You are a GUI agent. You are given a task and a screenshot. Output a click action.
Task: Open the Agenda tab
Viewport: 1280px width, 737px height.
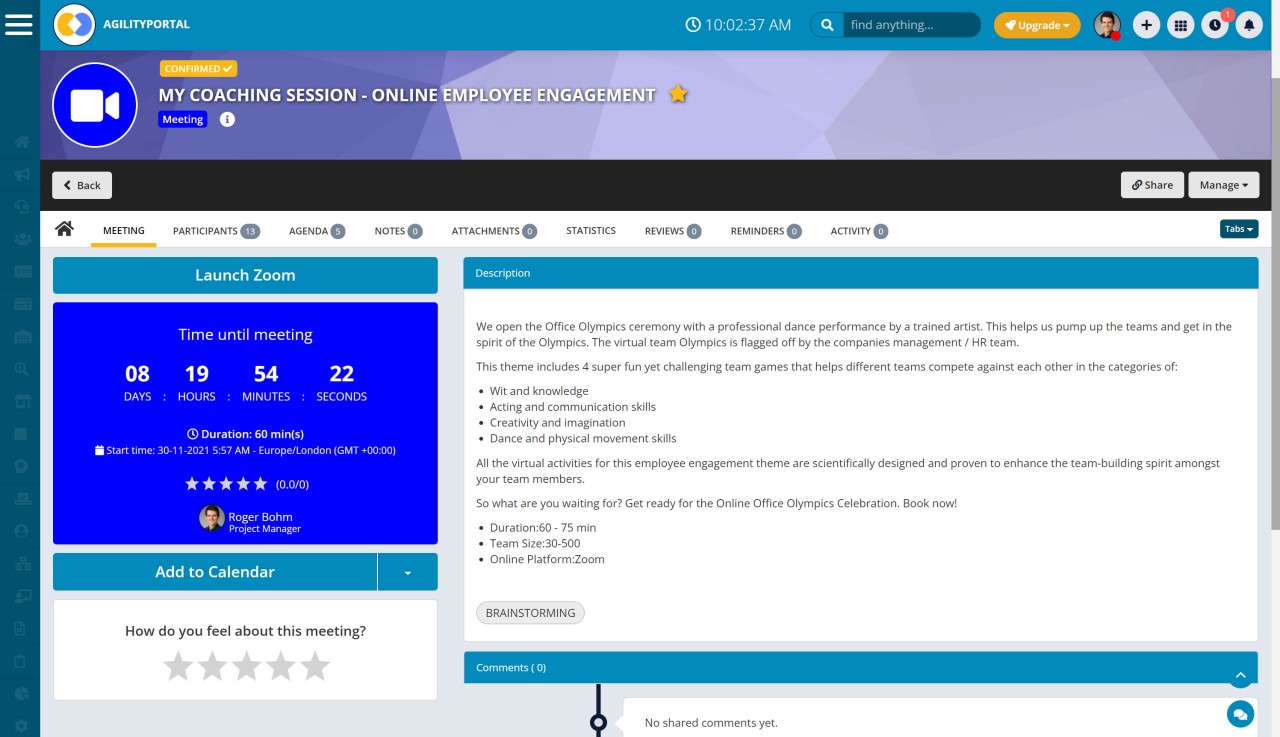tap(316, 231)
